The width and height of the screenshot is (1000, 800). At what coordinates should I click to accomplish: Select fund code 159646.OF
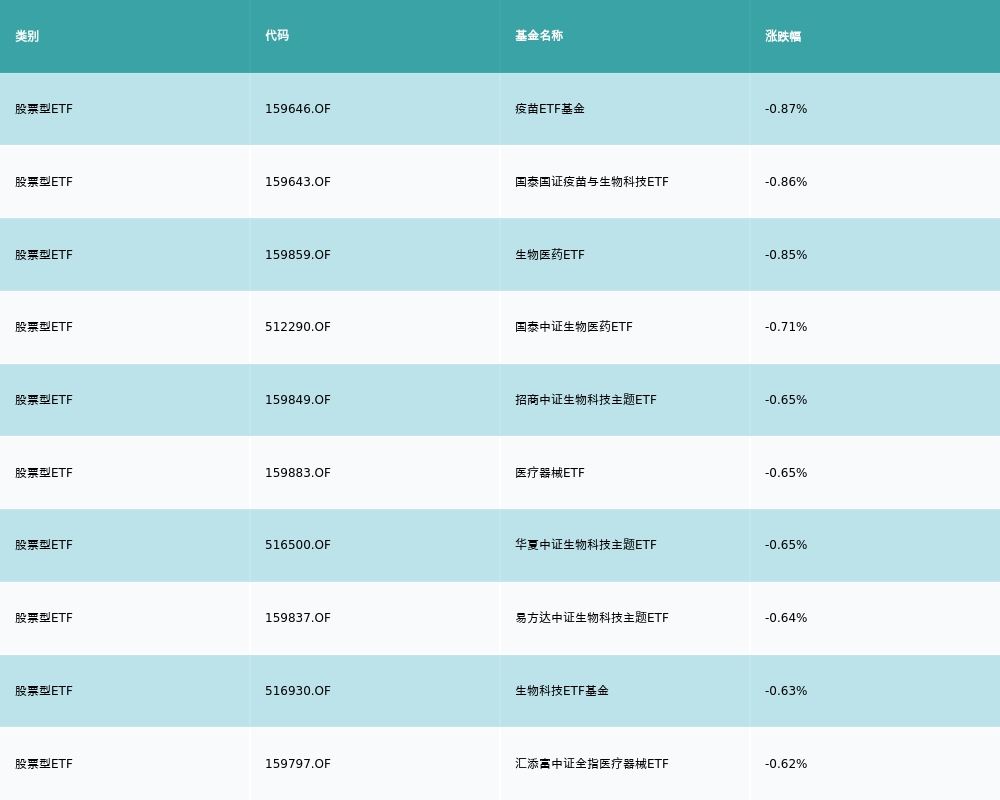point(298,109)
